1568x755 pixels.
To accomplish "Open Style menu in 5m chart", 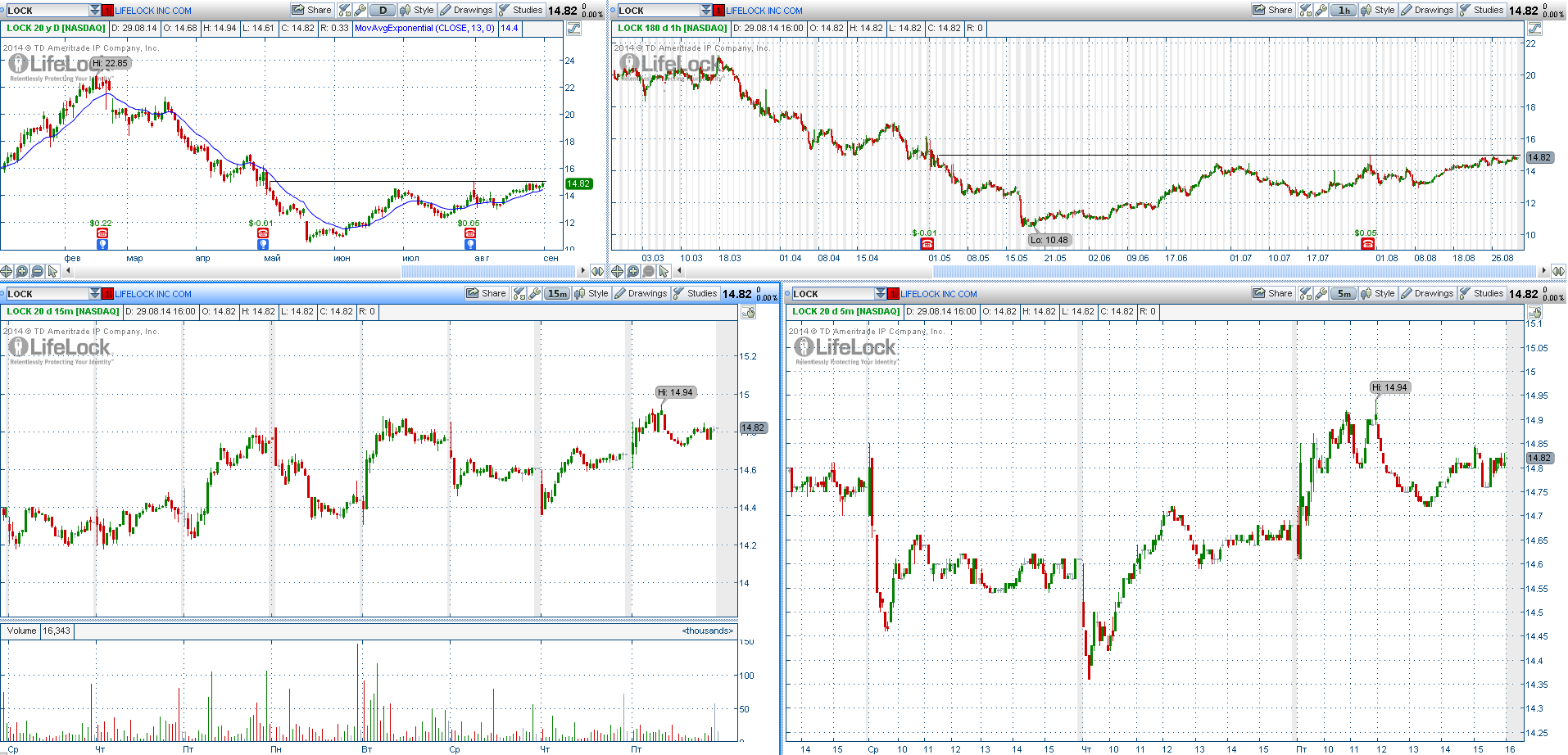I will pos(1378,293).
